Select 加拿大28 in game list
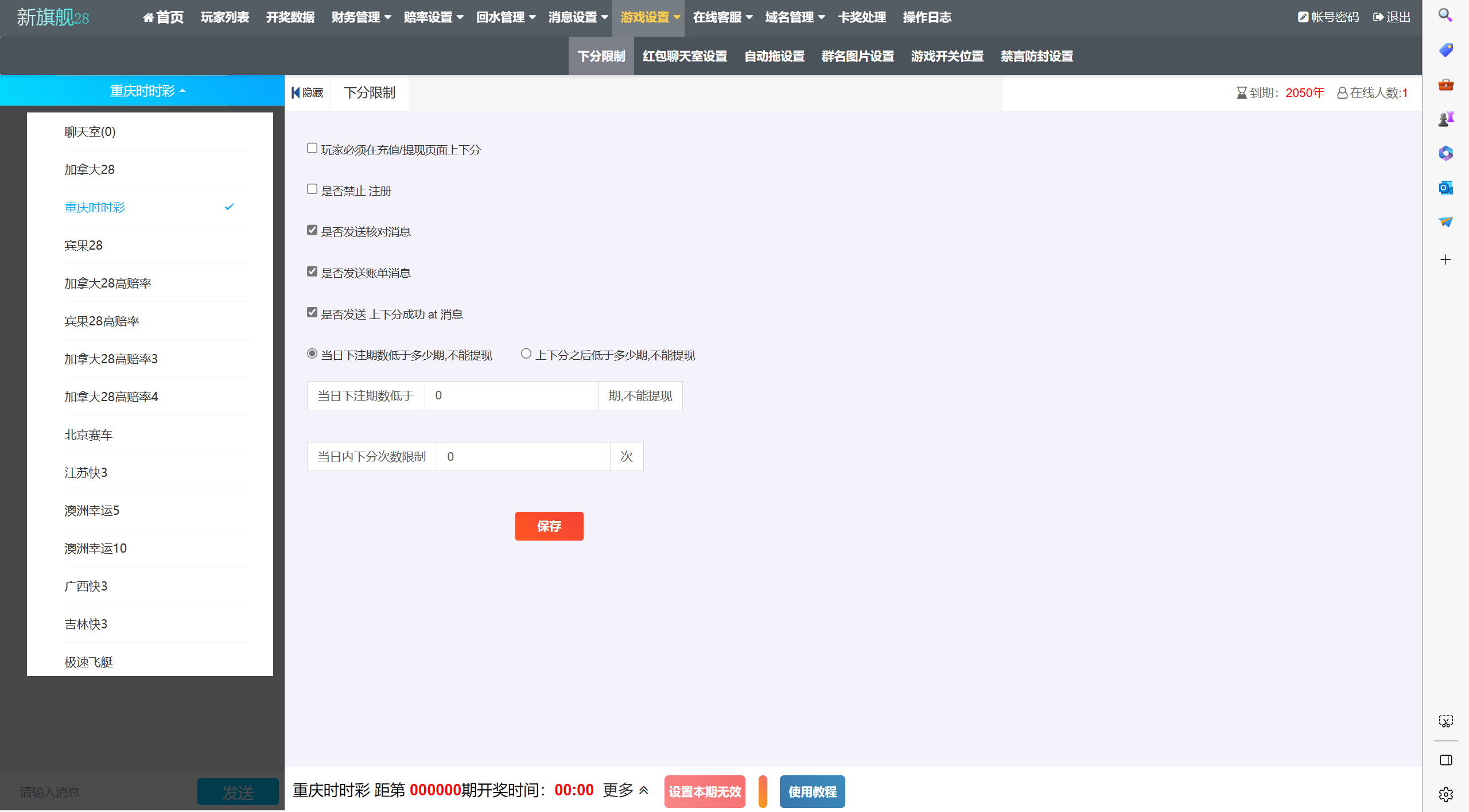The height and width of the screenshot is (812, 1469). click(156, 170)
